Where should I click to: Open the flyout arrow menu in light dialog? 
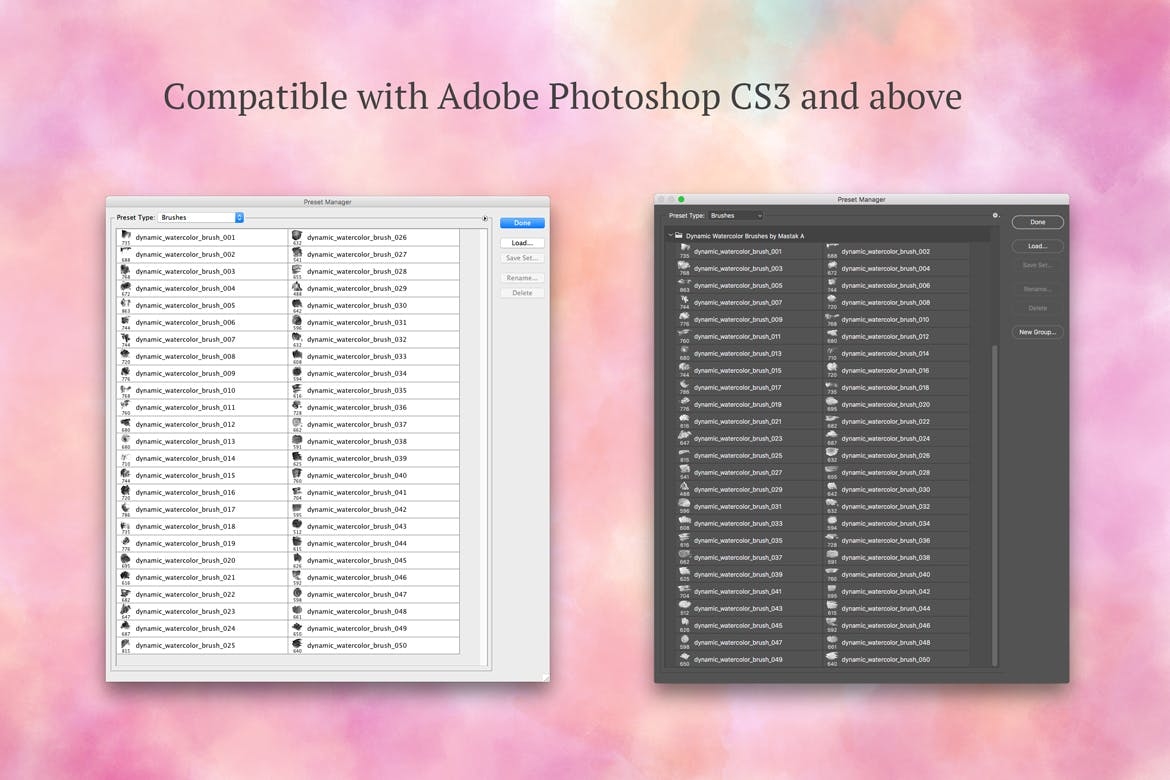(x=485, y=218)
